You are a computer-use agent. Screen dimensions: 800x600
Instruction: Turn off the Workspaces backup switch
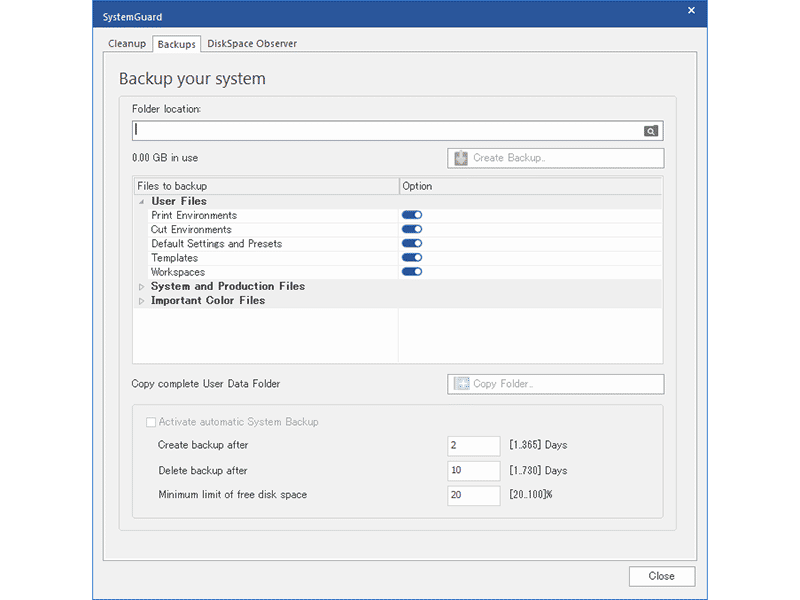(x=412, y=272)
